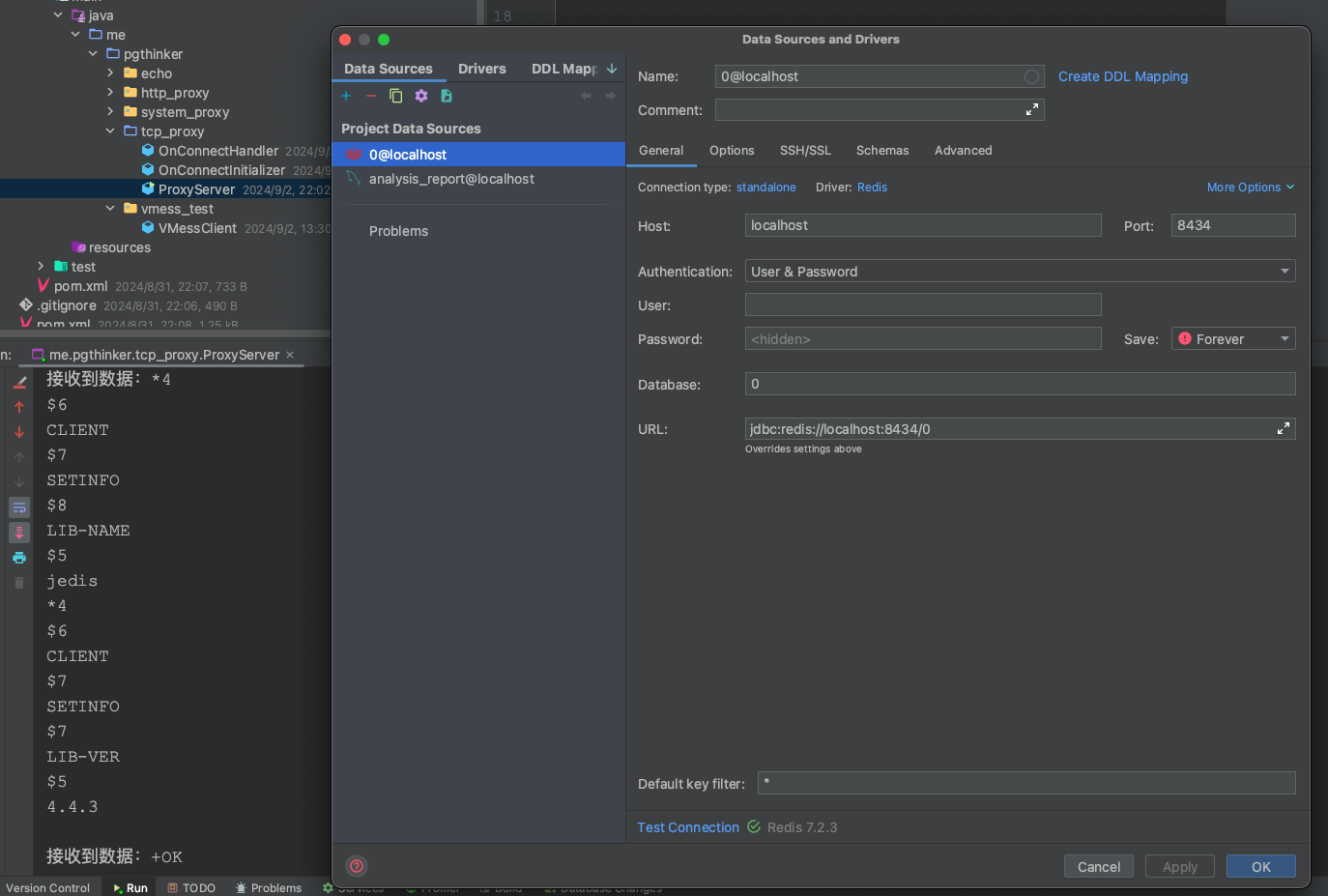This screenshot has height=896, width=1328.
Task: Click the Redis icon of 0@localhost
Action: [354, 155]
